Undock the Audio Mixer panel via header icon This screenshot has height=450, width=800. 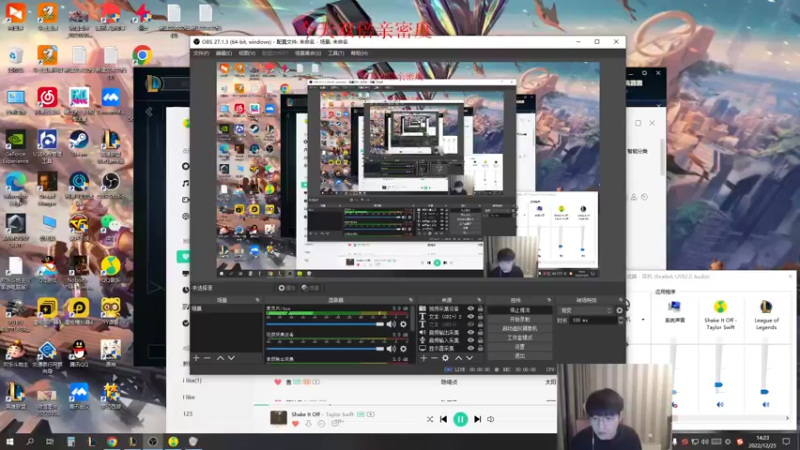point(411,300)
